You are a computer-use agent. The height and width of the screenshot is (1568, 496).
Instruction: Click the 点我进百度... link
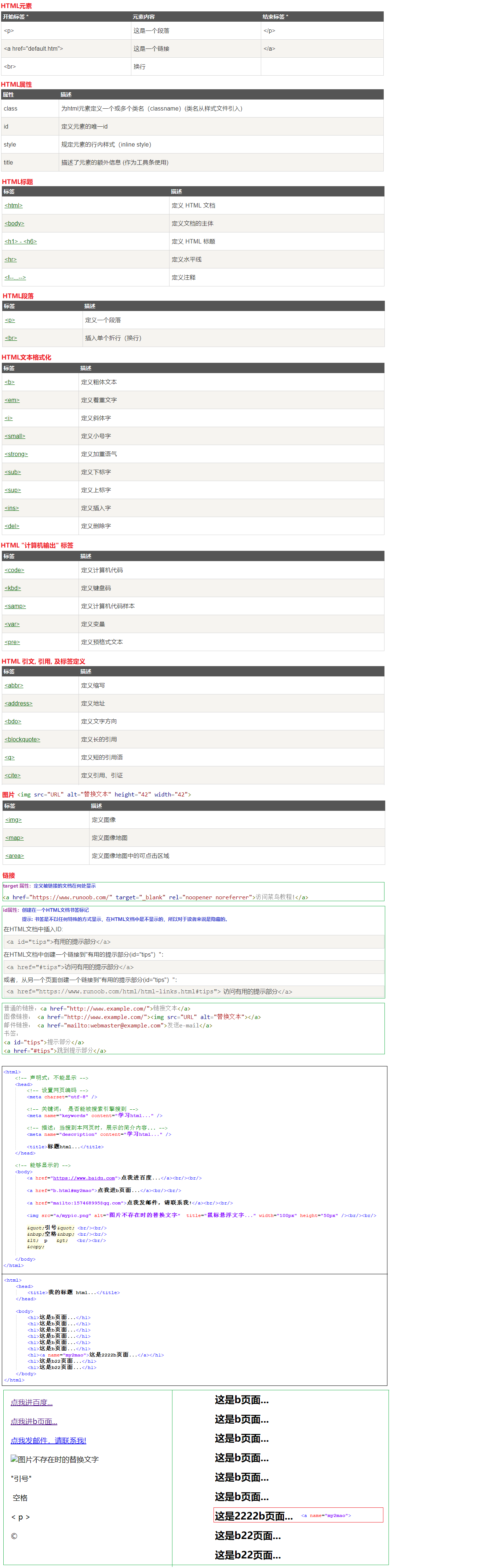click(x=32, y=1402)
